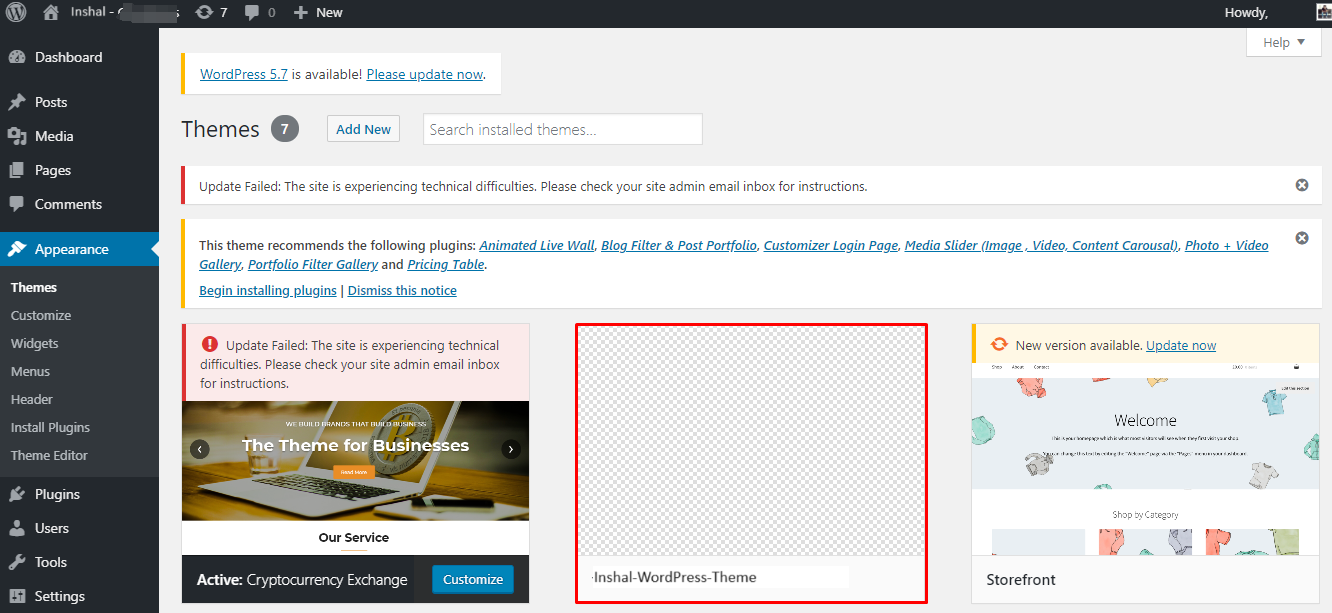This screenshot has height=613, width=1332.
Task: Open Header submenu item
Action: (x=32, y=399)
